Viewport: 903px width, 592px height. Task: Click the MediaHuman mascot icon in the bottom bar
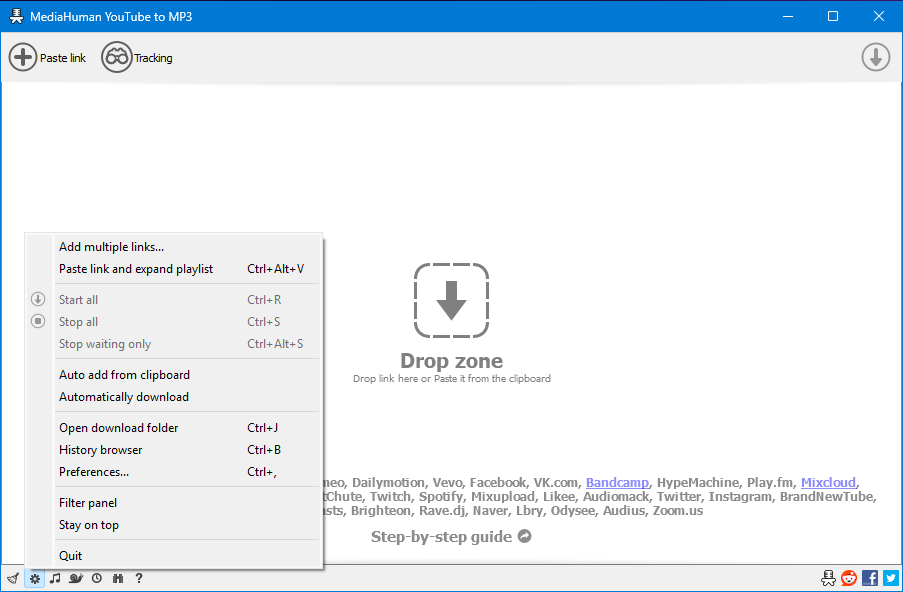click(828, 578)
